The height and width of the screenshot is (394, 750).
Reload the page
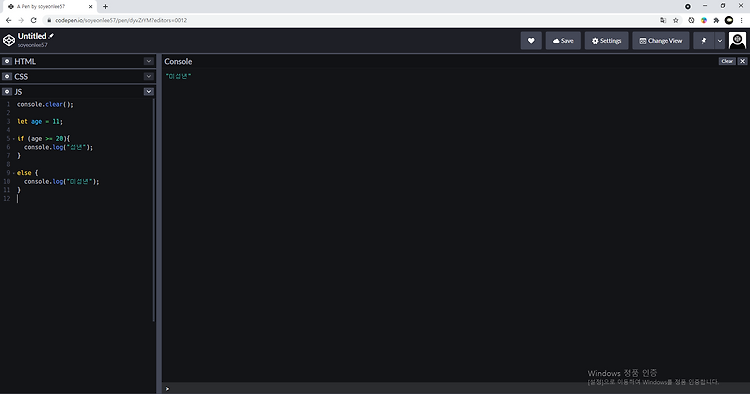tap(33, 20)
